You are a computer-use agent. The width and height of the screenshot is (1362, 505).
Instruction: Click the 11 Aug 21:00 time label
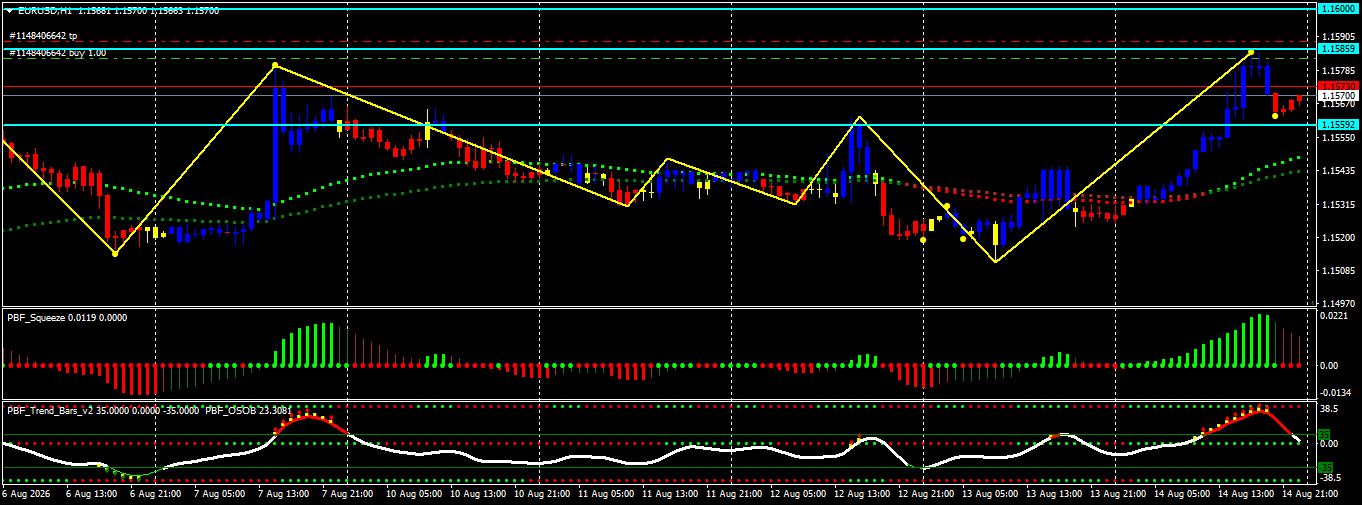pos(732,494)
